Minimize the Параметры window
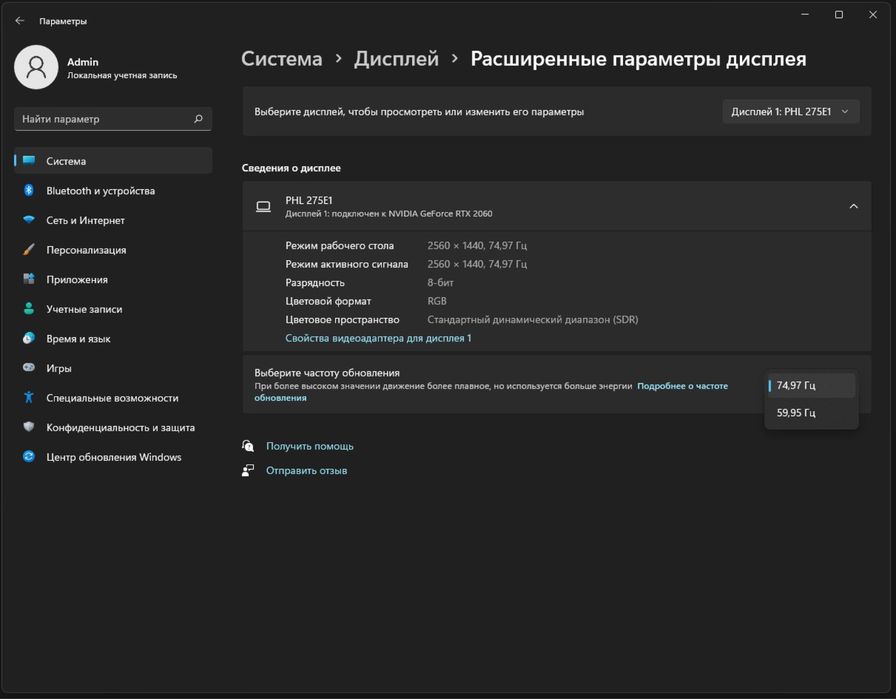This screenshot has height=699, width=896. pos(805,15)
